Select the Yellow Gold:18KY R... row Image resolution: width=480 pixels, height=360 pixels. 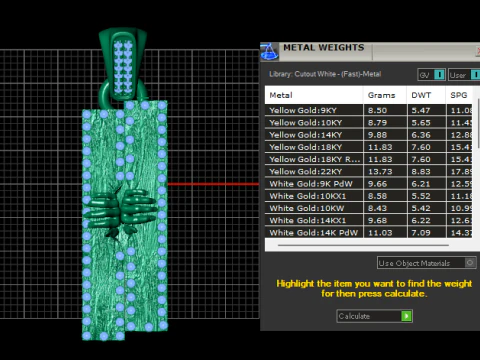click(x=368, y=159)
